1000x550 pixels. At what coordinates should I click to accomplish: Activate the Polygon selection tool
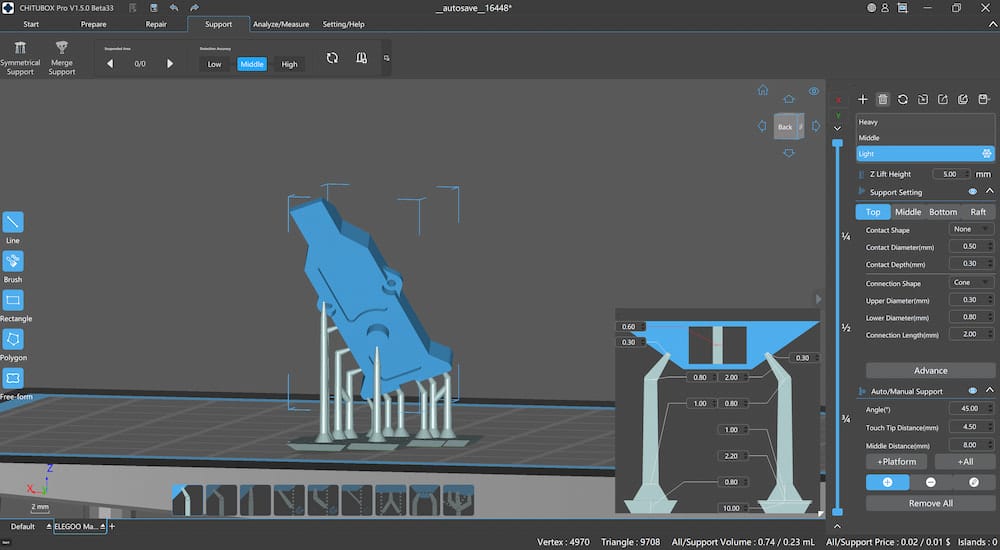[x=13, y=339]
